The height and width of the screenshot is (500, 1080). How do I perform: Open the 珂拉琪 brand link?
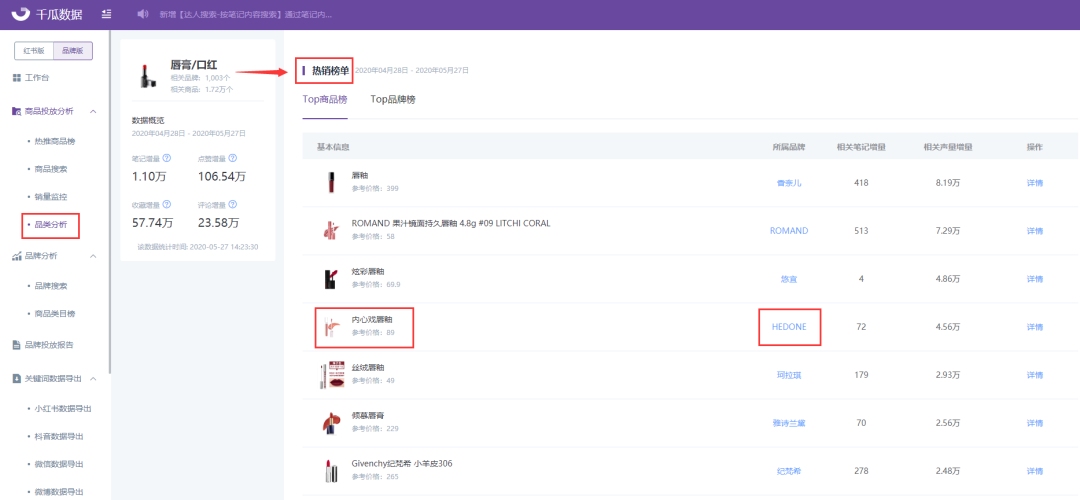789,375
